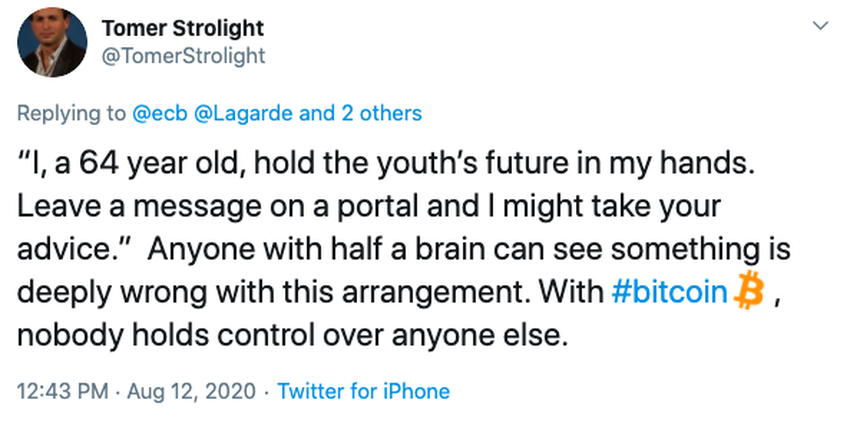Click Tomer Strolight's profile avatar

pyautogui.click(x=52, y=42)
